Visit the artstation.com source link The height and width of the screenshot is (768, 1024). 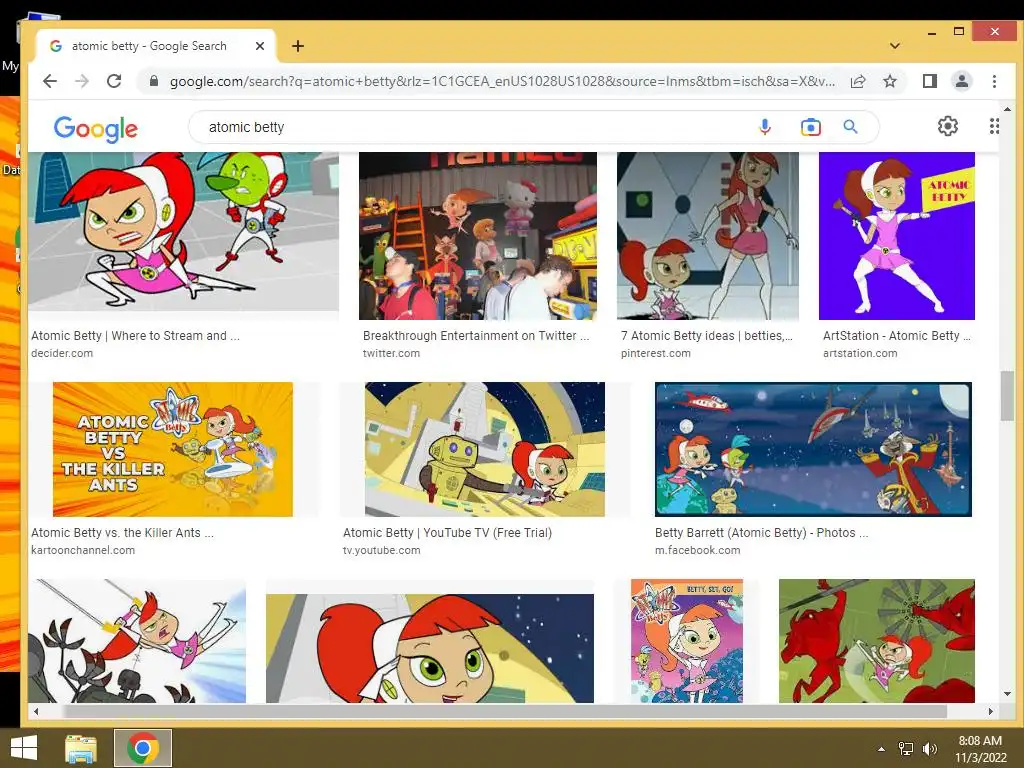coord(860,353)
